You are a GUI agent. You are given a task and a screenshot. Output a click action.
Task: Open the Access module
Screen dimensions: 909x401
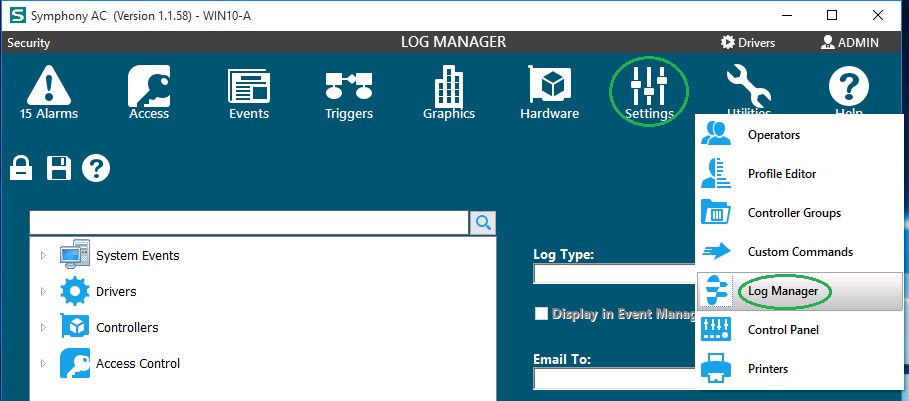pyautogui.click(x=149, y=93)
